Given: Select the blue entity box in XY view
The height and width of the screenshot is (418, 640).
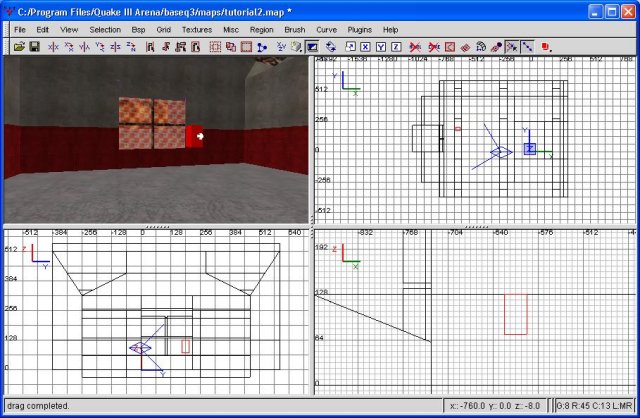Looking at the screenshot, I should (x=530, y=149).
